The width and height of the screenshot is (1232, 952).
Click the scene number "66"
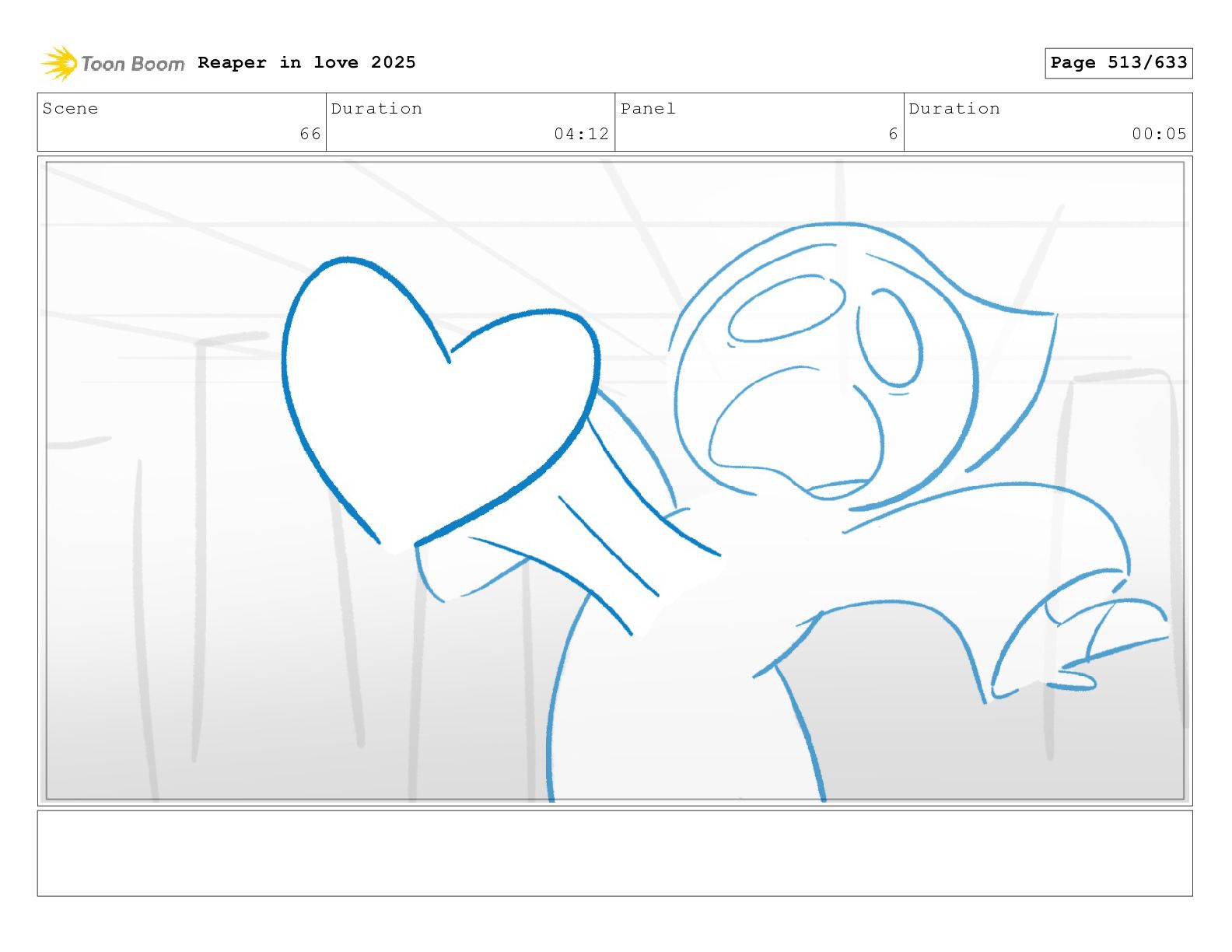click(310, 134)
